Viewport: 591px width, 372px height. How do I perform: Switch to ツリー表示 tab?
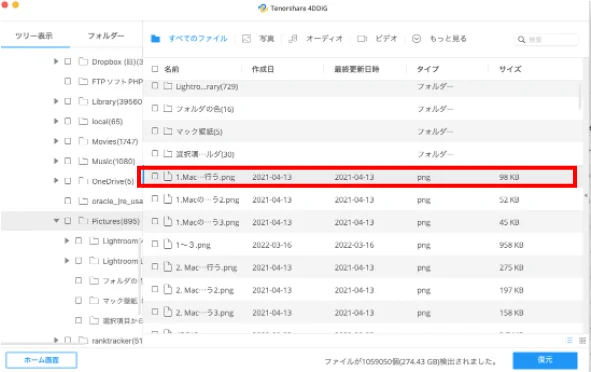pos(34,36)
